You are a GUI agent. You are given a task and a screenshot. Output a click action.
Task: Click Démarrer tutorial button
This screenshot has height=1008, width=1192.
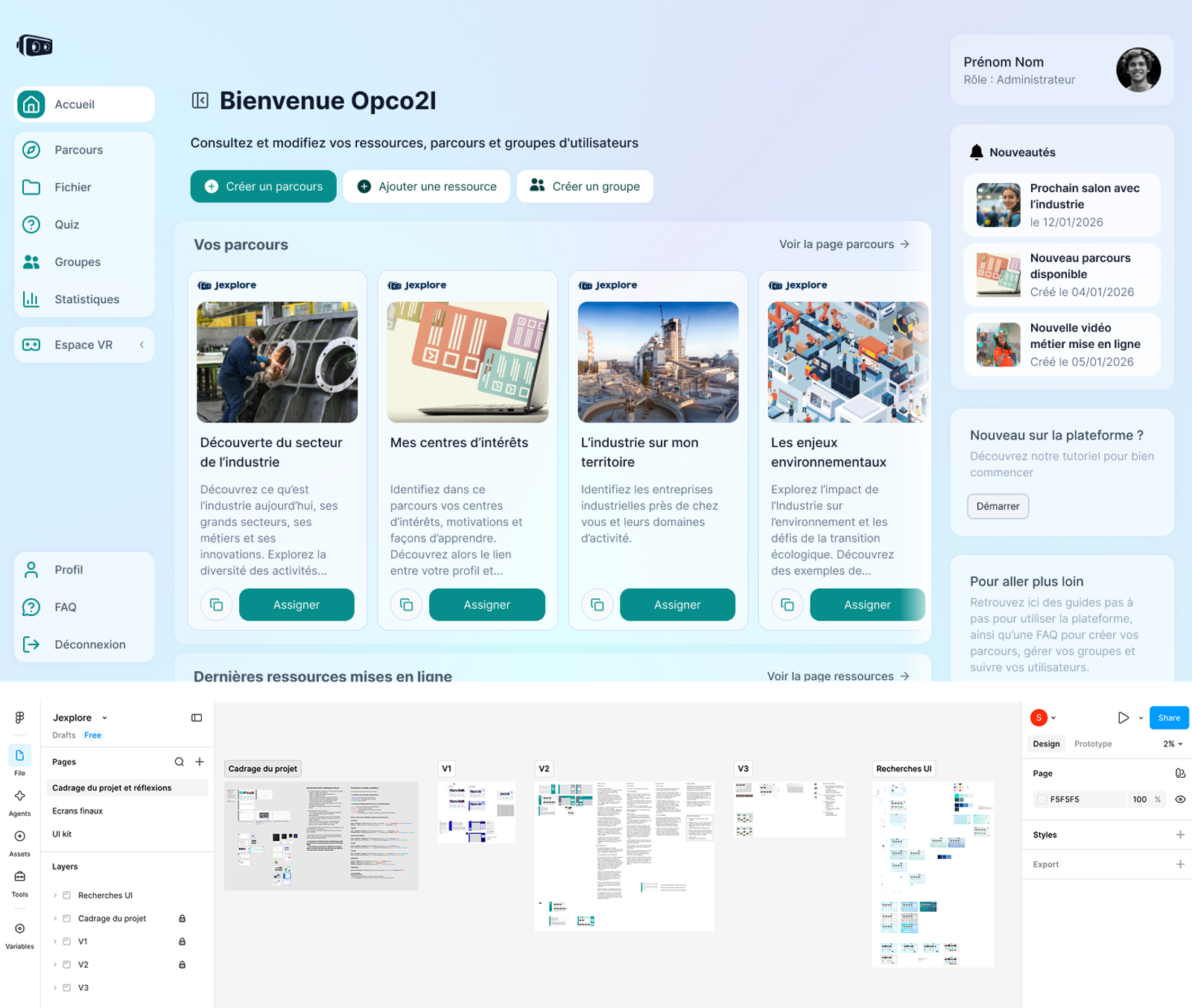998,506
